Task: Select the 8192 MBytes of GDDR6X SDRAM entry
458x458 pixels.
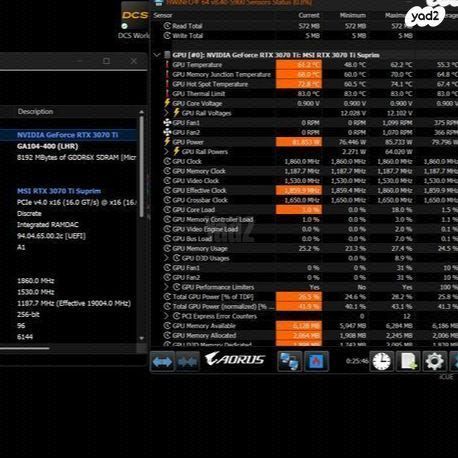Action: pos(76,157)
